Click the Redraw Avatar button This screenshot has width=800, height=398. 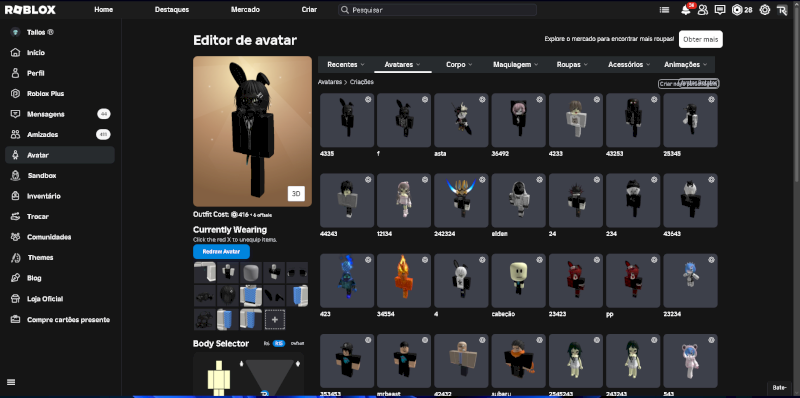pos(221,252)
